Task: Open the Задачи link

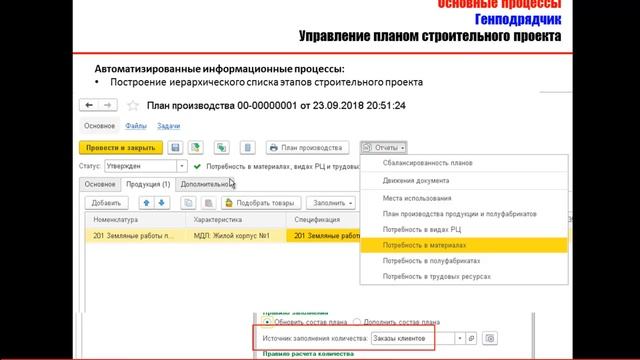Action: tap(169, 126)
